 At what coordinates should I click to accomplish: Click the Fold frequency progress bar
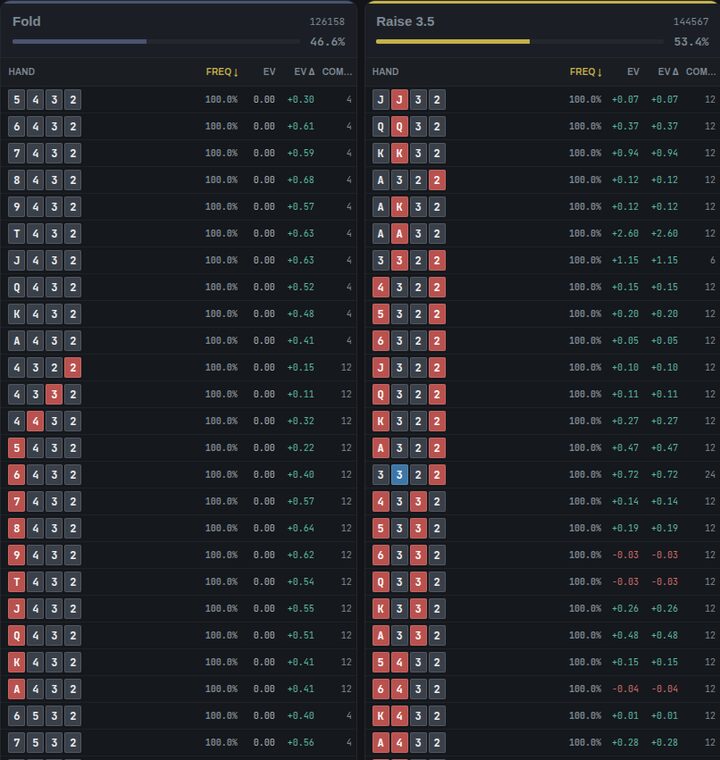click(x=156, y=42)
